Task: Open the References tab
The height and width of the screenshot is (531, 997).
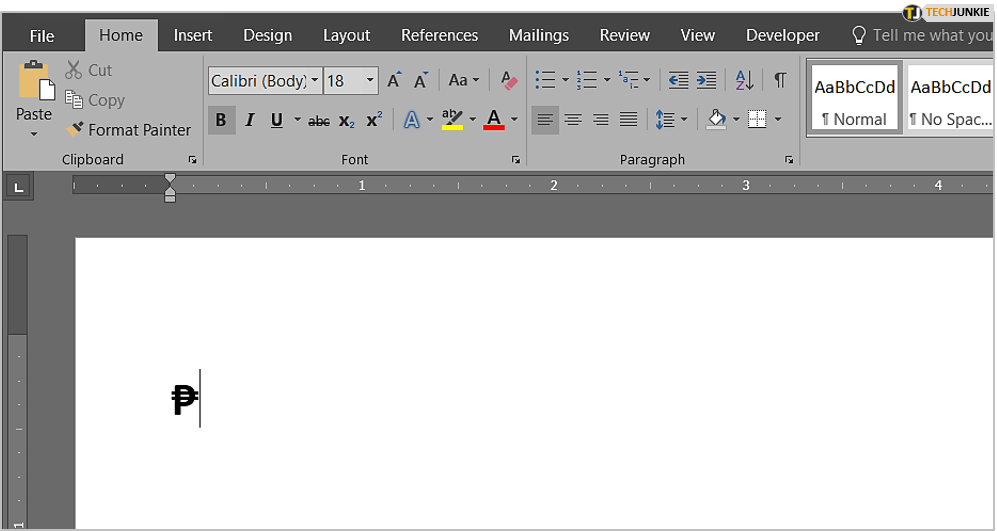Action: [439, 35]
